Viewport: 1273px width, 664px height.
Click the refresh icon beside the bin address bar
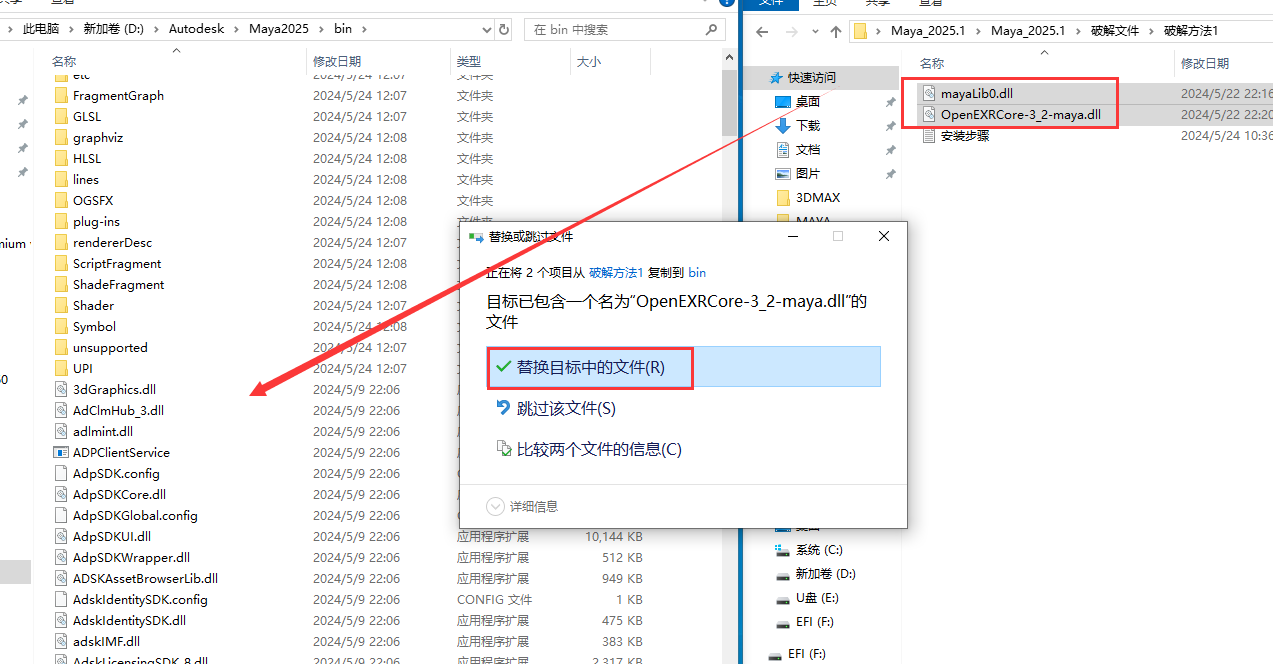tap(504, 29)
